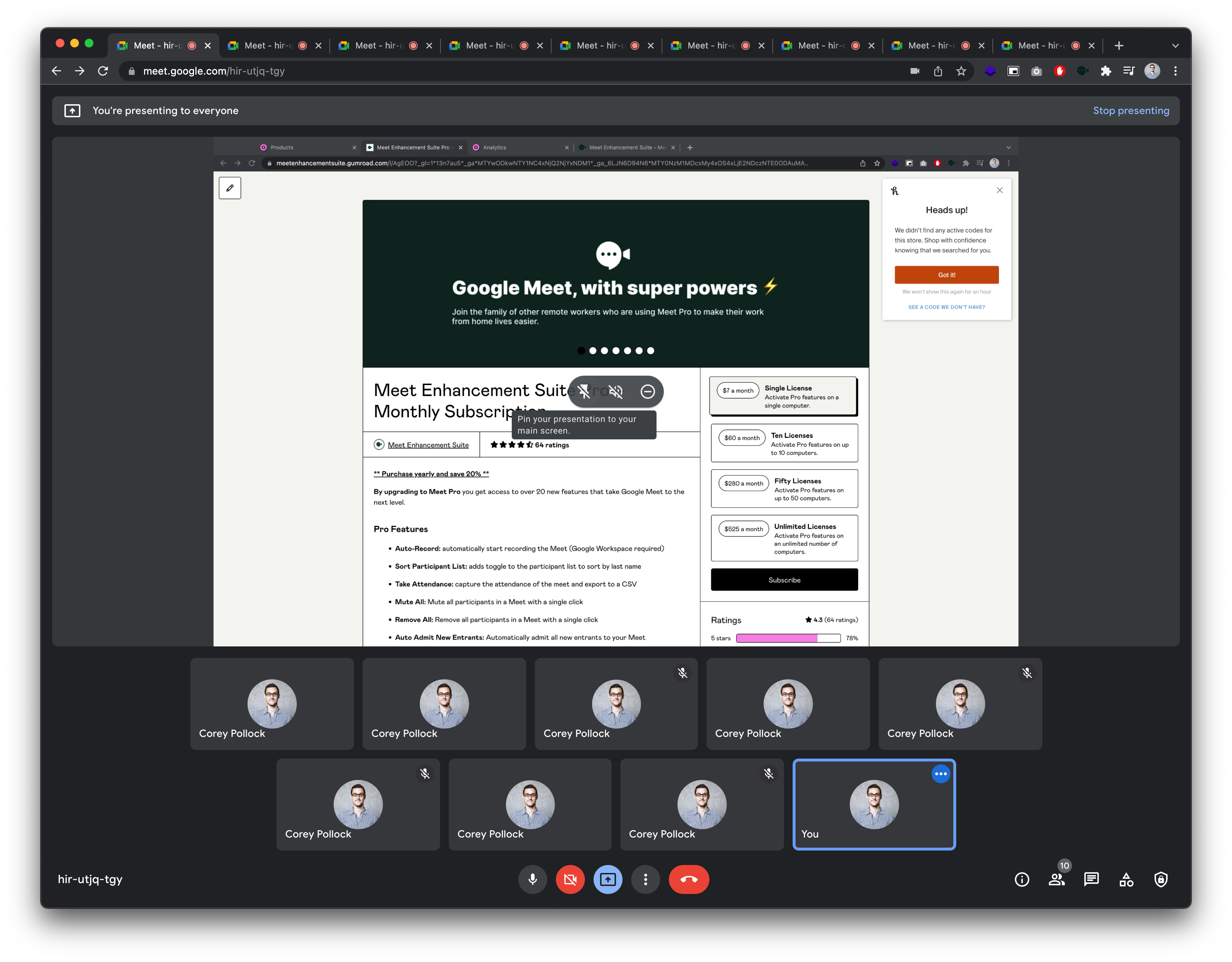Click the stop screen sharing icon
The height and width of the screenshot is (962, 1232).
coord(608,880)
